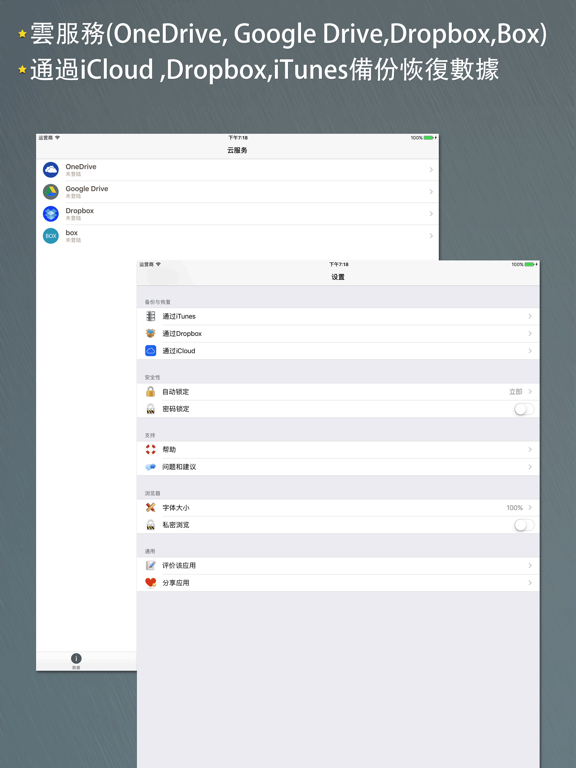576x768 pixels.
Task: Turn on the 私密浏览 switch
Action: 524,525
